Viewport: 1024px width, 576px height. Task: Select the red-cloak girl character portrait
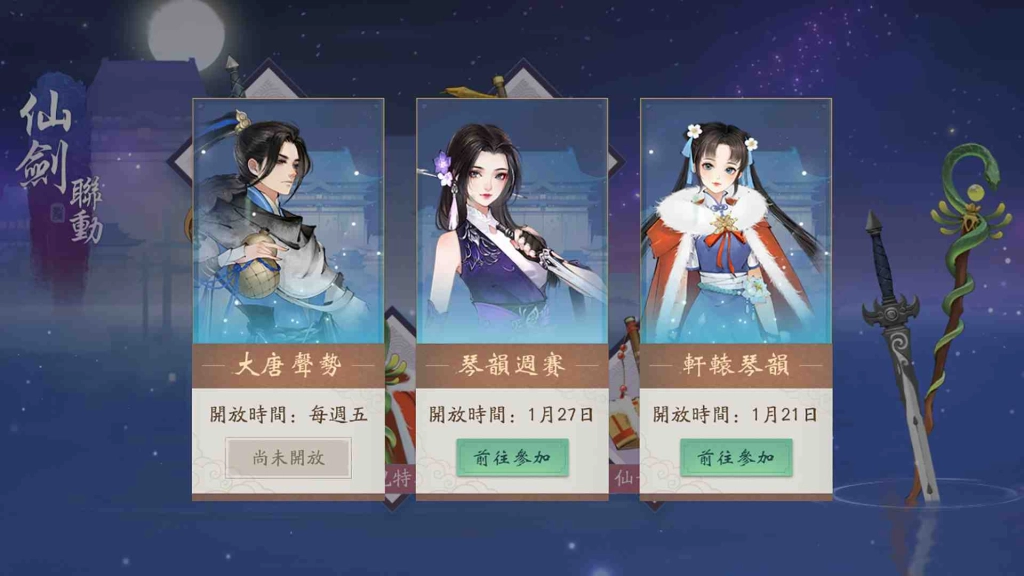coord(736,222)
